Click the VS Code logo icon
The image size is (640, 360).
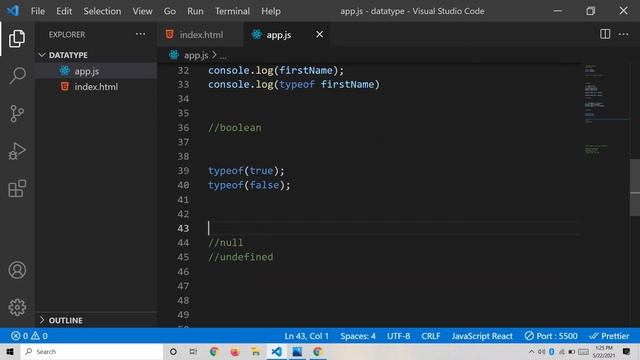[13, 11]
